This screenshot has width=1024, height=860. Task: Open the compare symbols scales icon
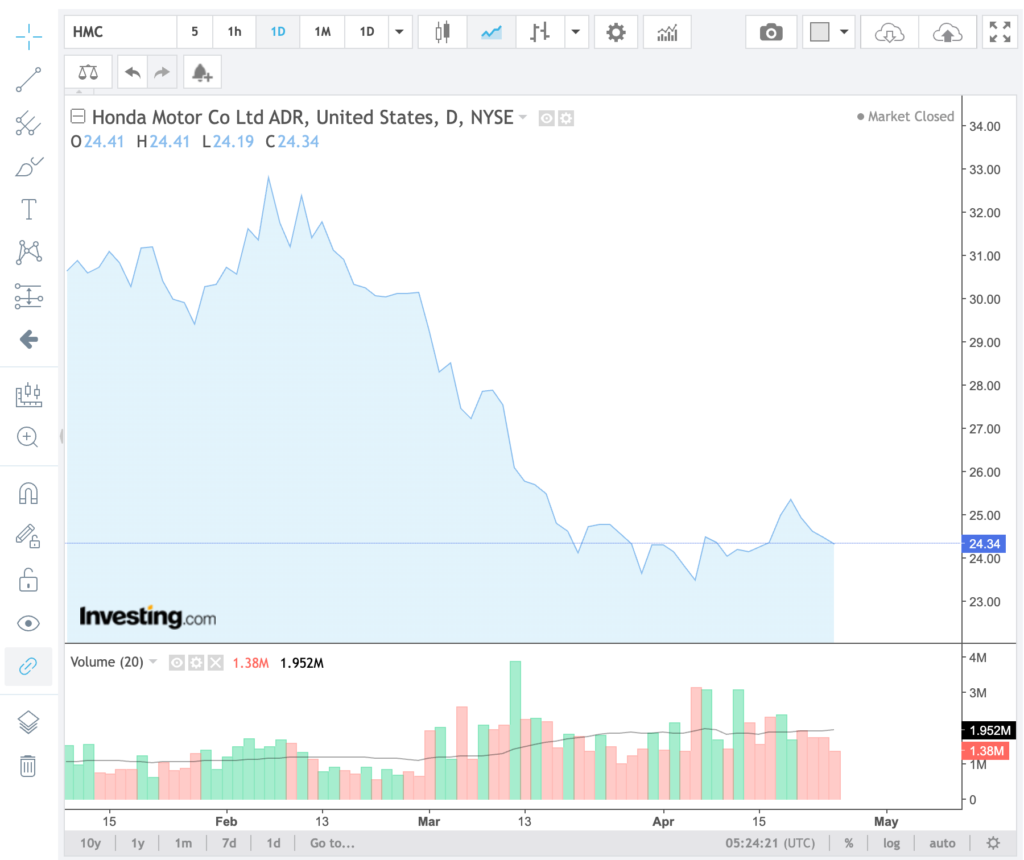point(89,72)
